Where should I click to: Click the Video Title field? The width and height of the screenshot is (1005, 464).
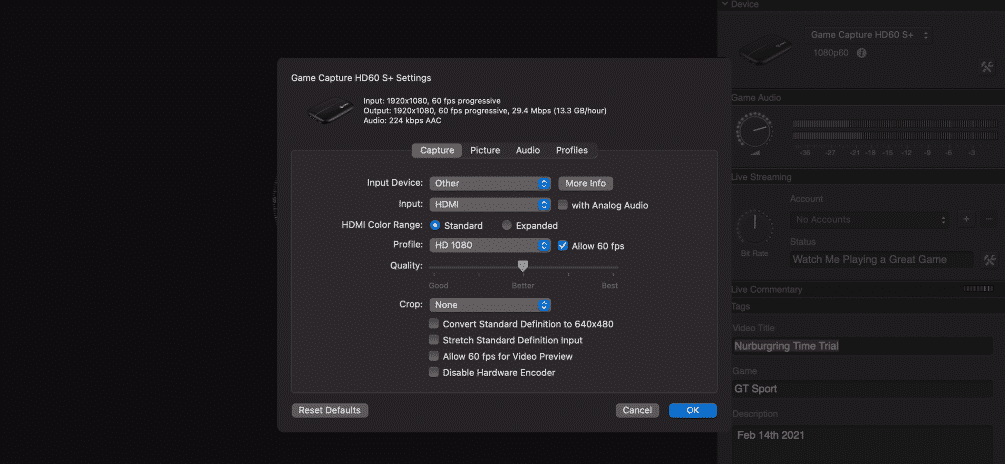coord(862,346)
